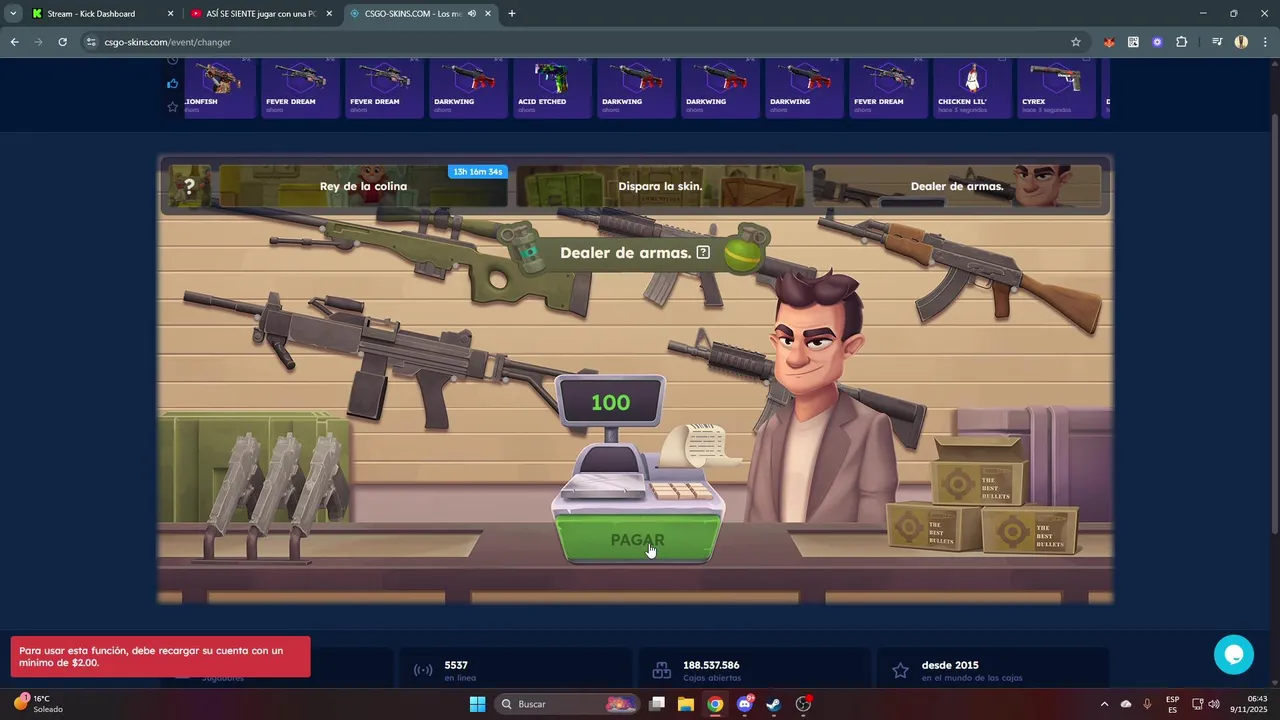1280x720 pixels.
Task: Open the weather widget showing 16°C
Action: click(x=38, y=704)
